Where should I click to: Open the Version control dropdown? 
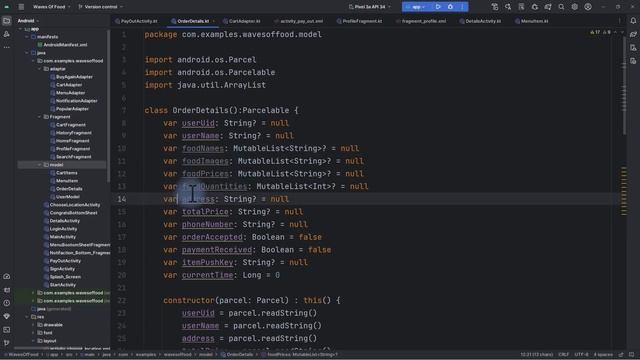(100, 7)
